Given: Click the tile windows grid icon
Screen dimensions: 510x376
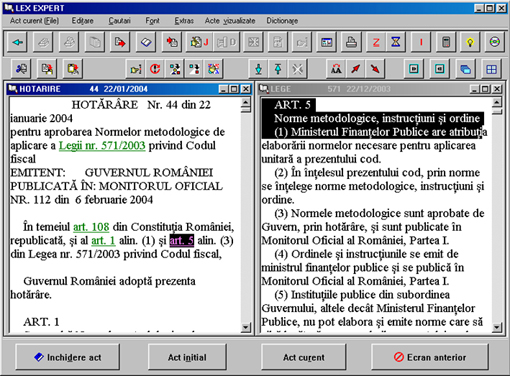Looking at the screenshot, I should point(491,69).
